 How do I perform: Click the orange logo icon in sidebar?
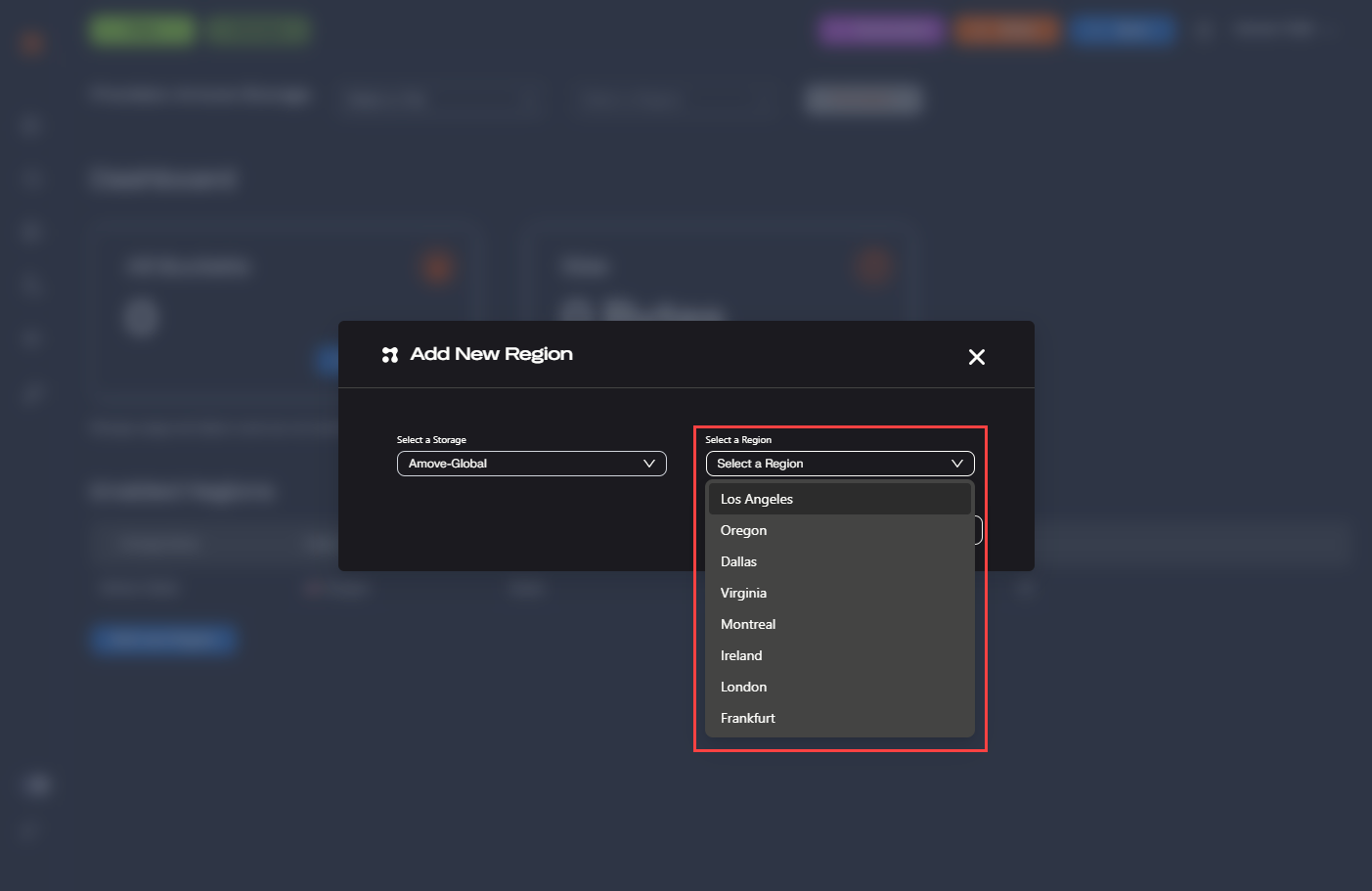click(32, 43)
